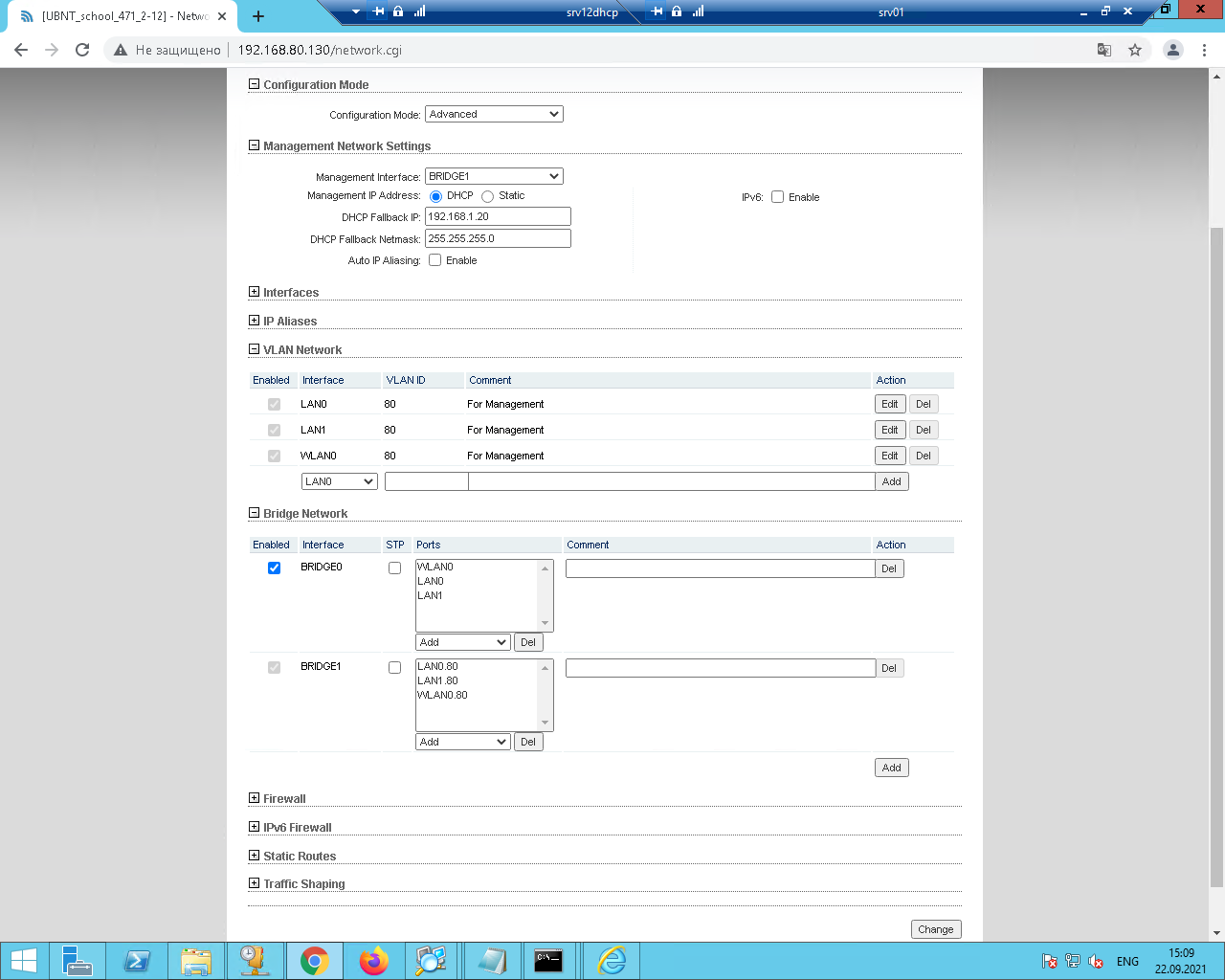Open the clock-and-stamp taskbar app
The height and width of the screenshot is (980, 1225).
[x=256, y=961]
